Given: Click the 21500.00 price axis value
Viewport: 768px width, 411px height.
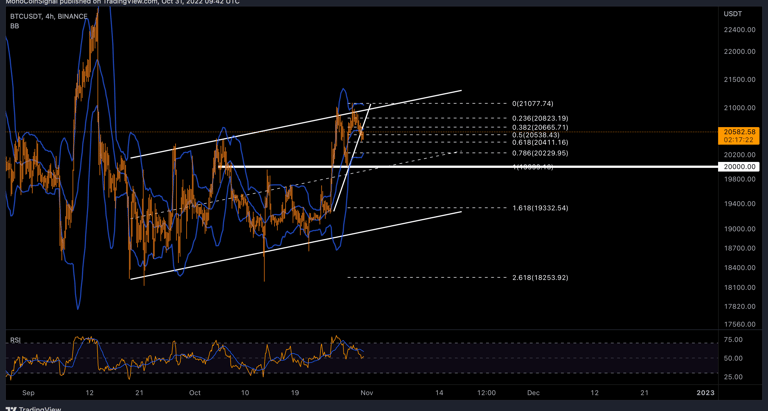Looking at the screenshot, I should click(x=738, y=80).
